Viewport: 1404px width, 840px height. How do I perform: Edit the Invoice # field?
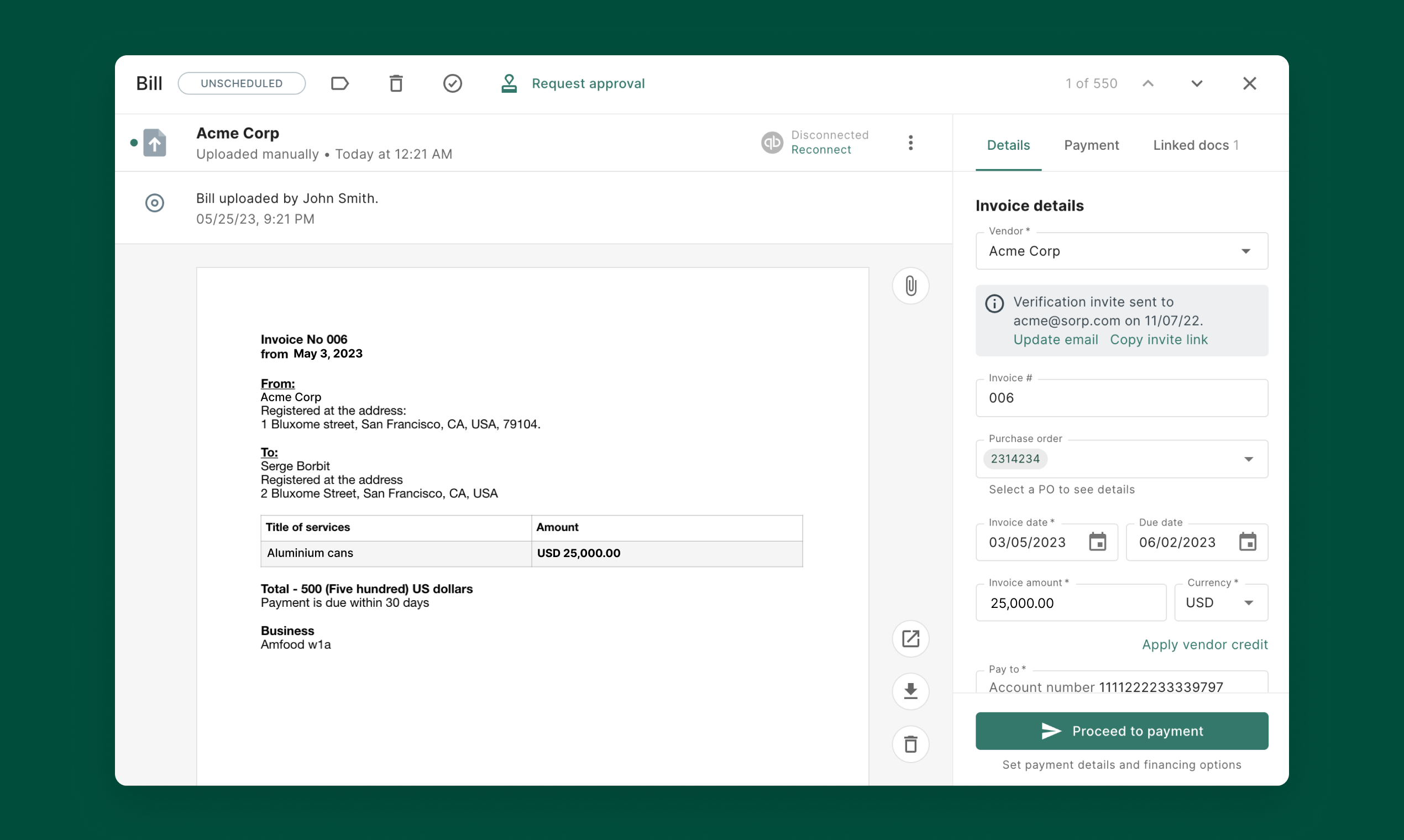click(x=1121, y=398)
